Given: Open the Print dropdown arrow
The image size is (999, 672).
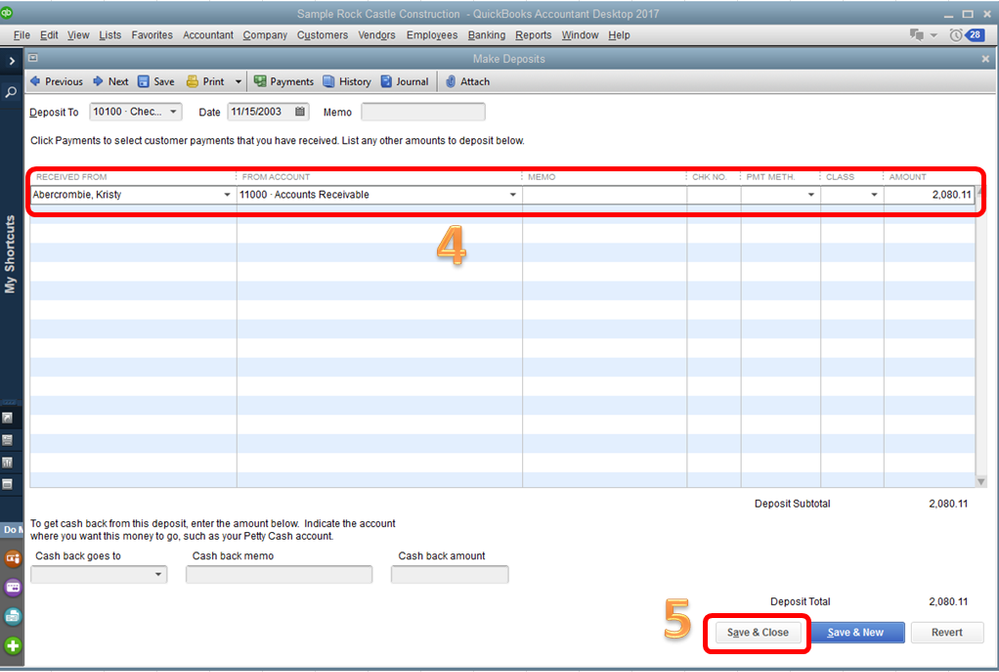Looking at the screenshot, I should pos(238,82).
